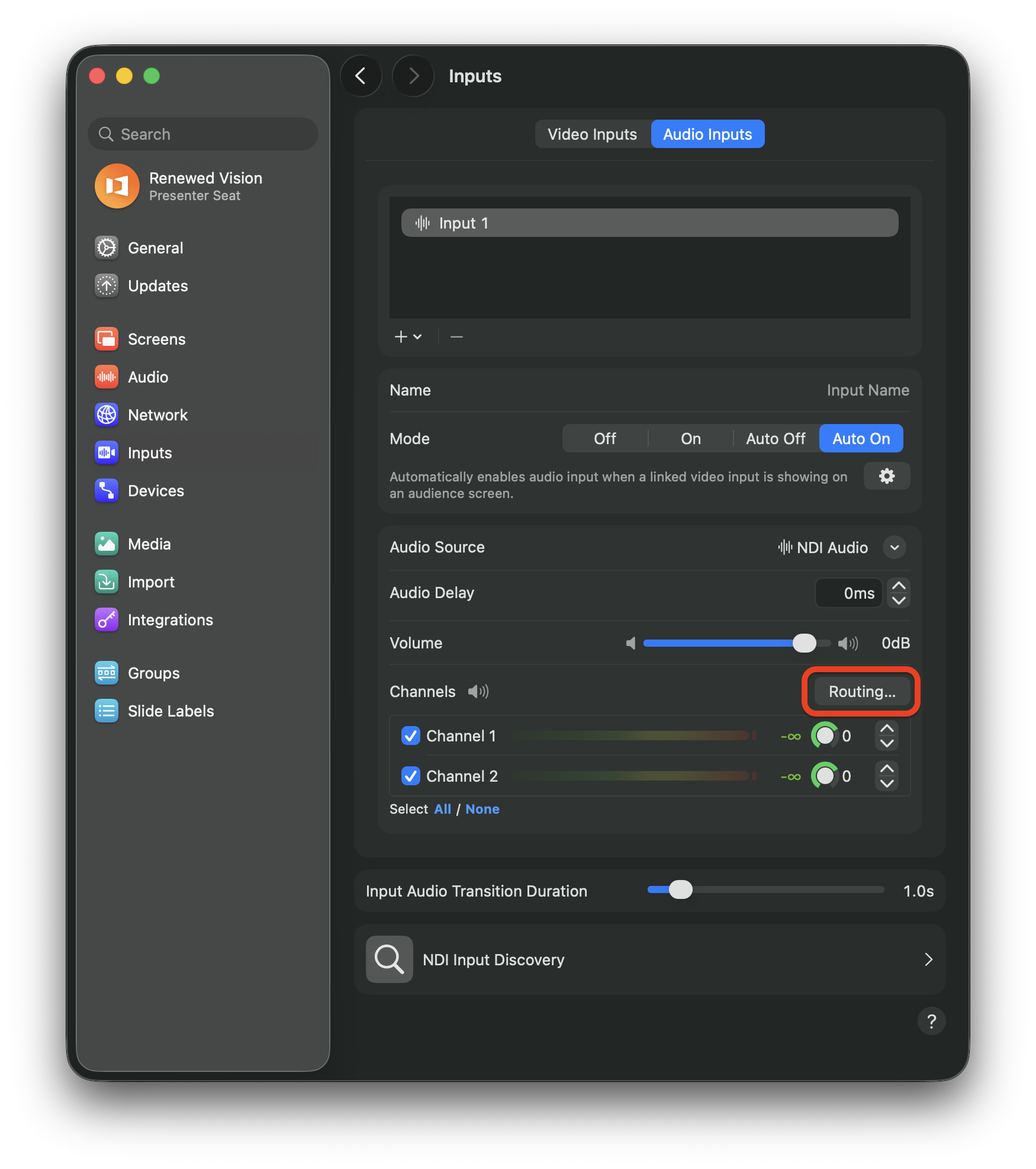Click the Volume slider handle
Viewport: 1036px width, 1169px height.
804,643
